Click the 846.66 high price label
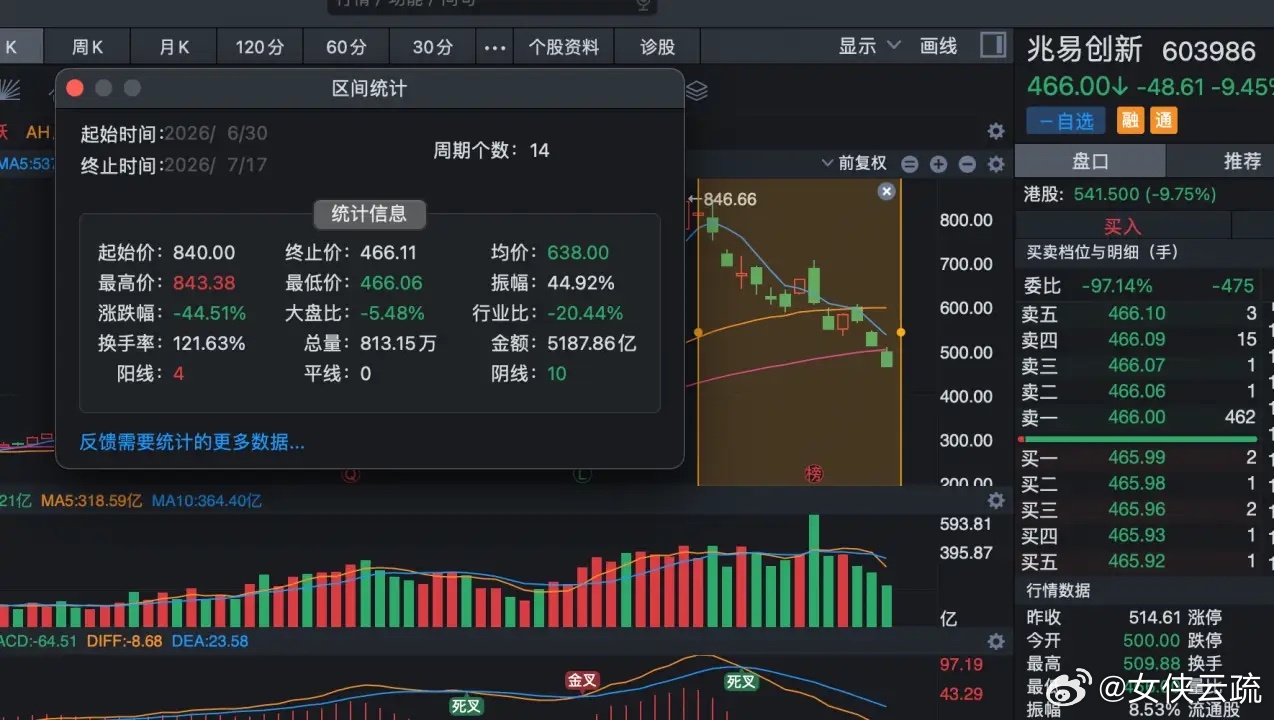Screen dimensions: 1274x720 (730, 199)
